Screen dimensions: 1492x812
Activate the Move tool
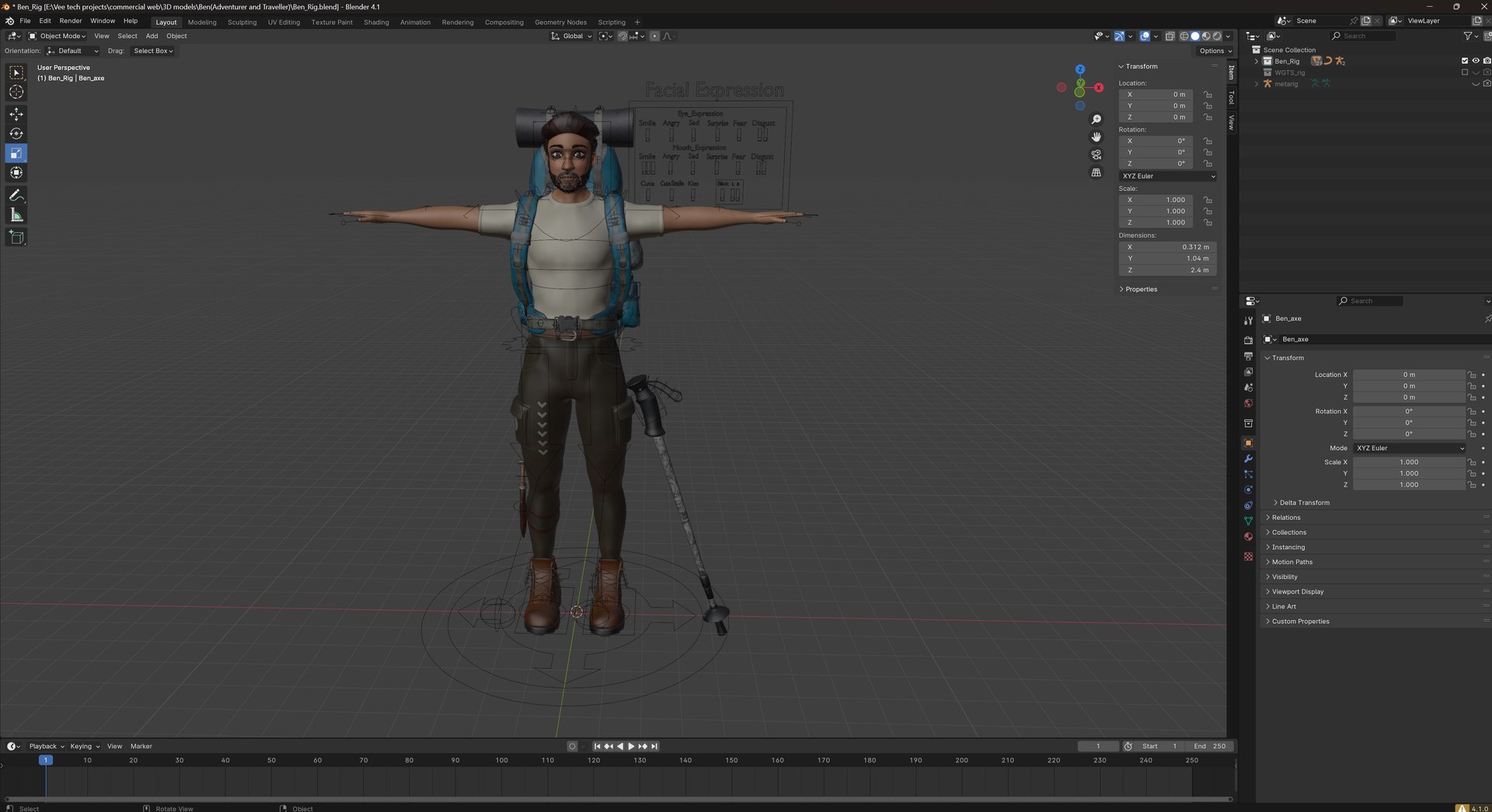[16, 114]
